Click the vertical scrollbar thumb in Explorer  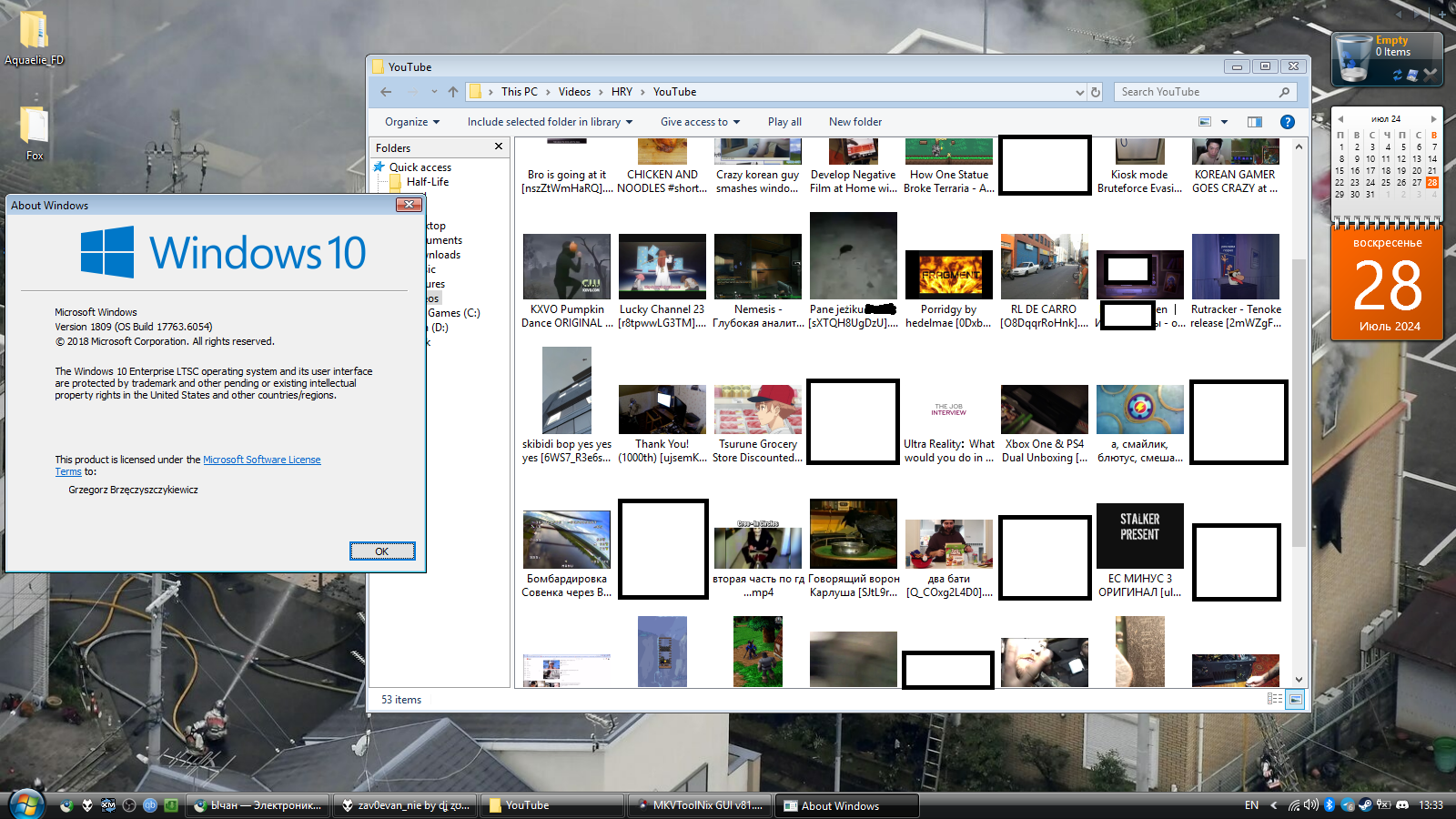click(1299, 402)
